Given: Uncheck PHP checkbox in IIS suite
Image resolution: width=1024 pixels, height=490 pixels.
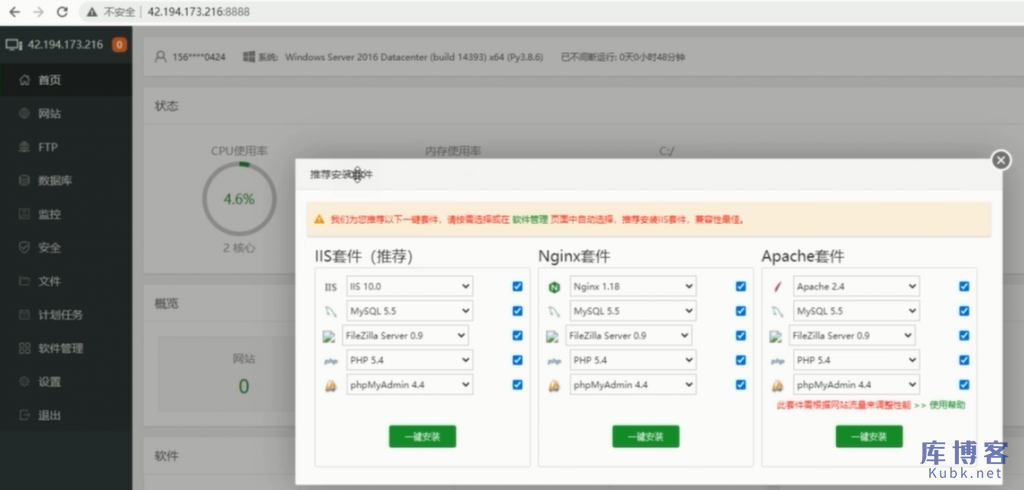Looking at the screenshot, I should (517, 360).
